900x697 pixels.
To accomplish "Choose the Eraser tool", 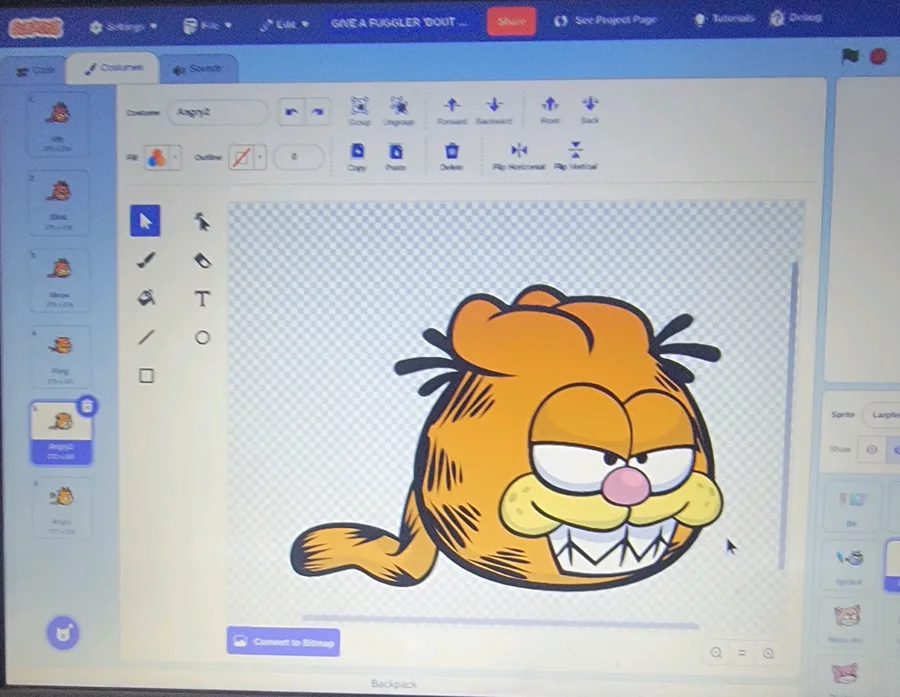I will [202, 261].
